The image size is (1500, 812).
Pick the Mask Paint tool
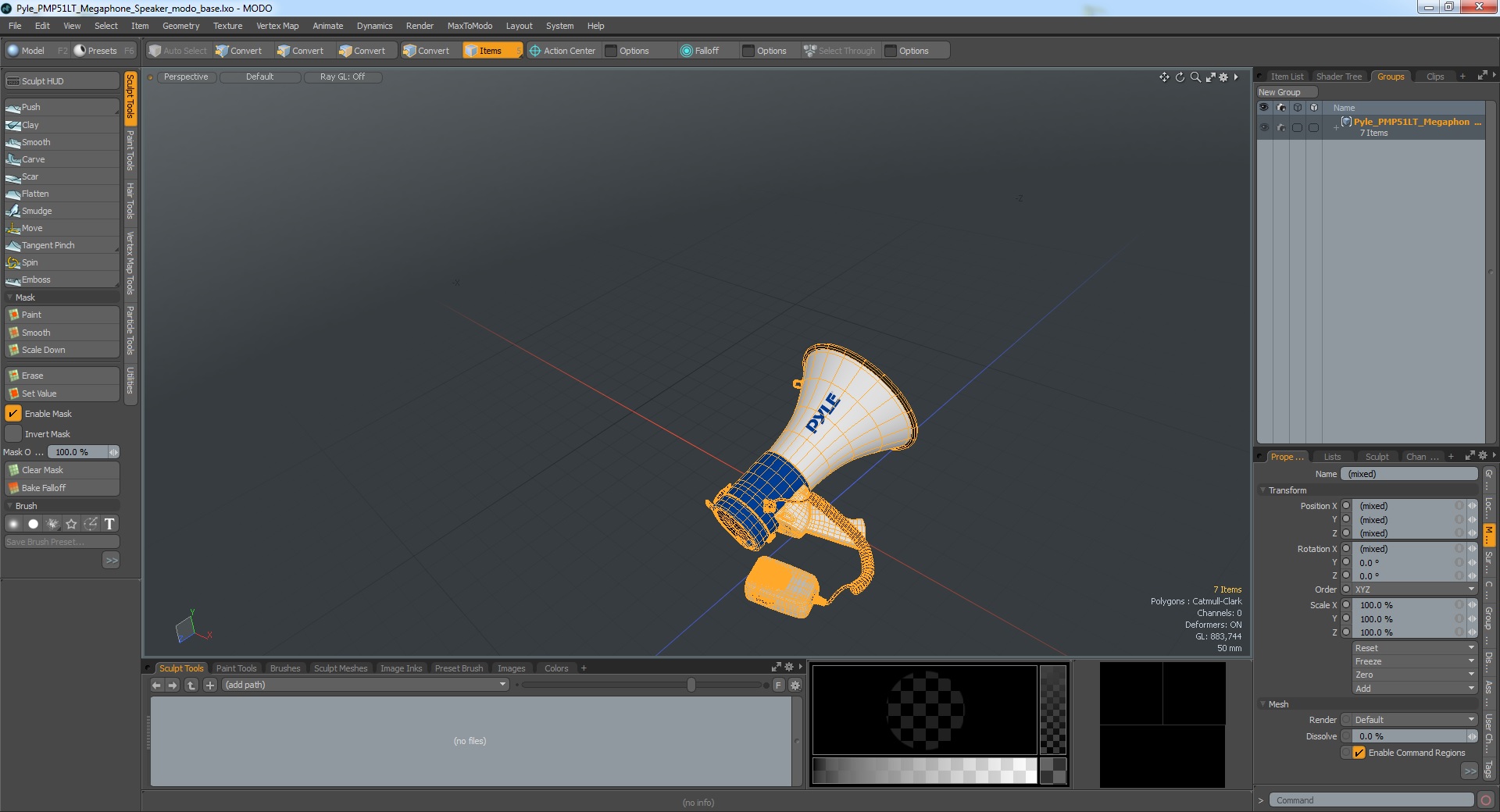coord(62,315)
